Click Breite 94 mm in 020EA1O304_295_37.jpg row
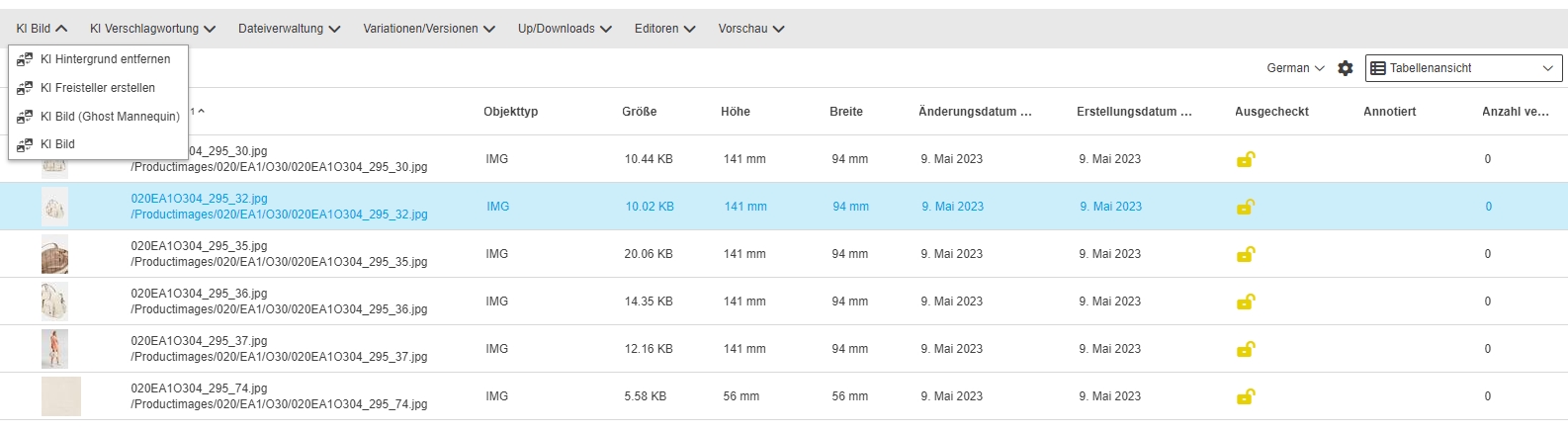This screenshot has height=431, width=1568. [850, 349]
